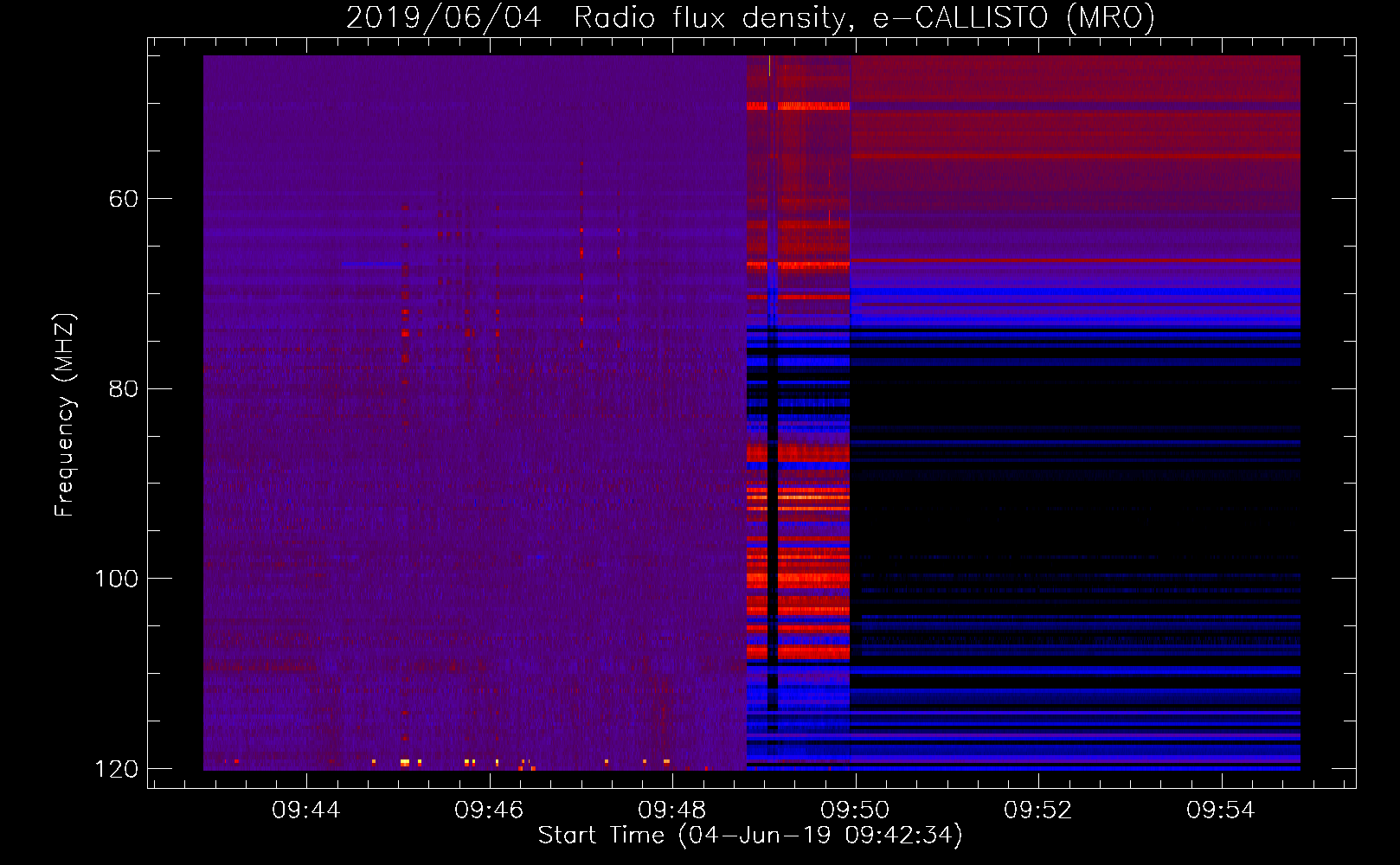Screen dimensions: 1400x865
Task: Click the 100 frequency tick label
Action: coord(116,579)
